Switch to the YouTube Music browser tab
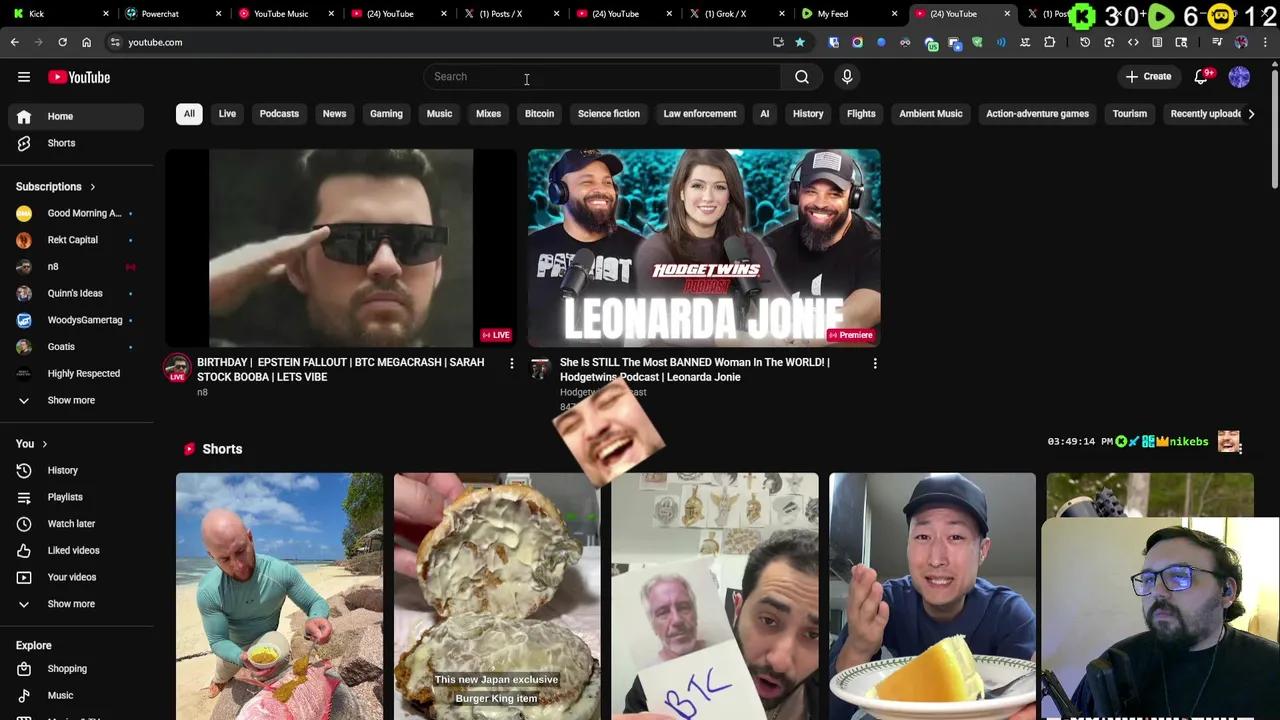 pos(285,14)
